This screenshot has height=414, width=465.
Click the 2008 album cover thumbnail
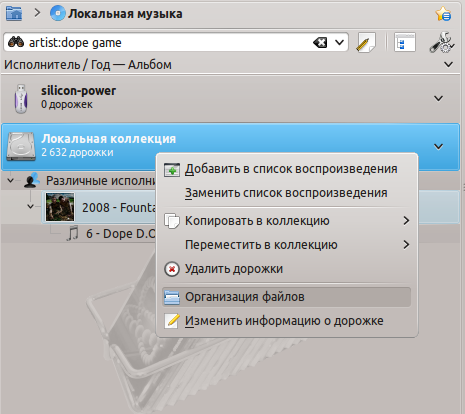tap(60, 207)
